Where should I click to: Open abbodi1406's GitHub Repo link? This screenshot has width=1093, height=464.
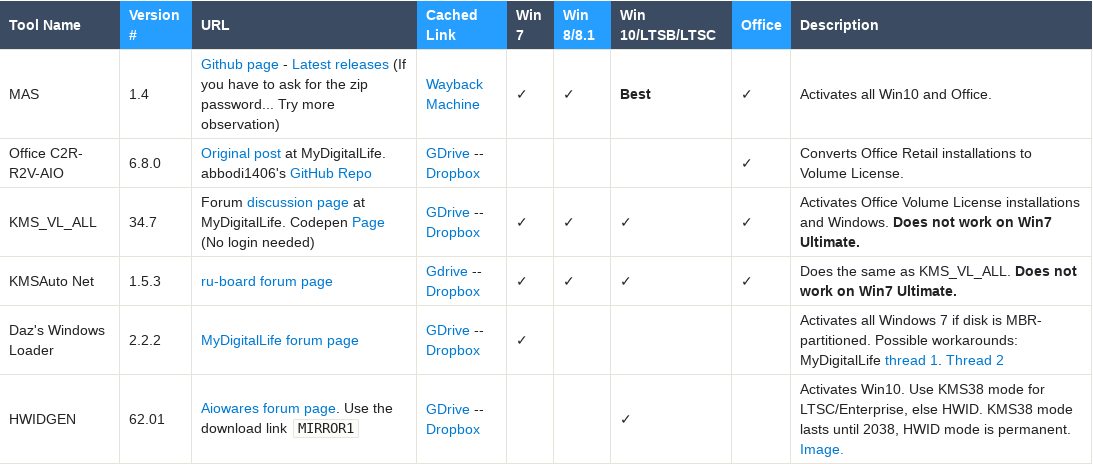click(330, 173)
